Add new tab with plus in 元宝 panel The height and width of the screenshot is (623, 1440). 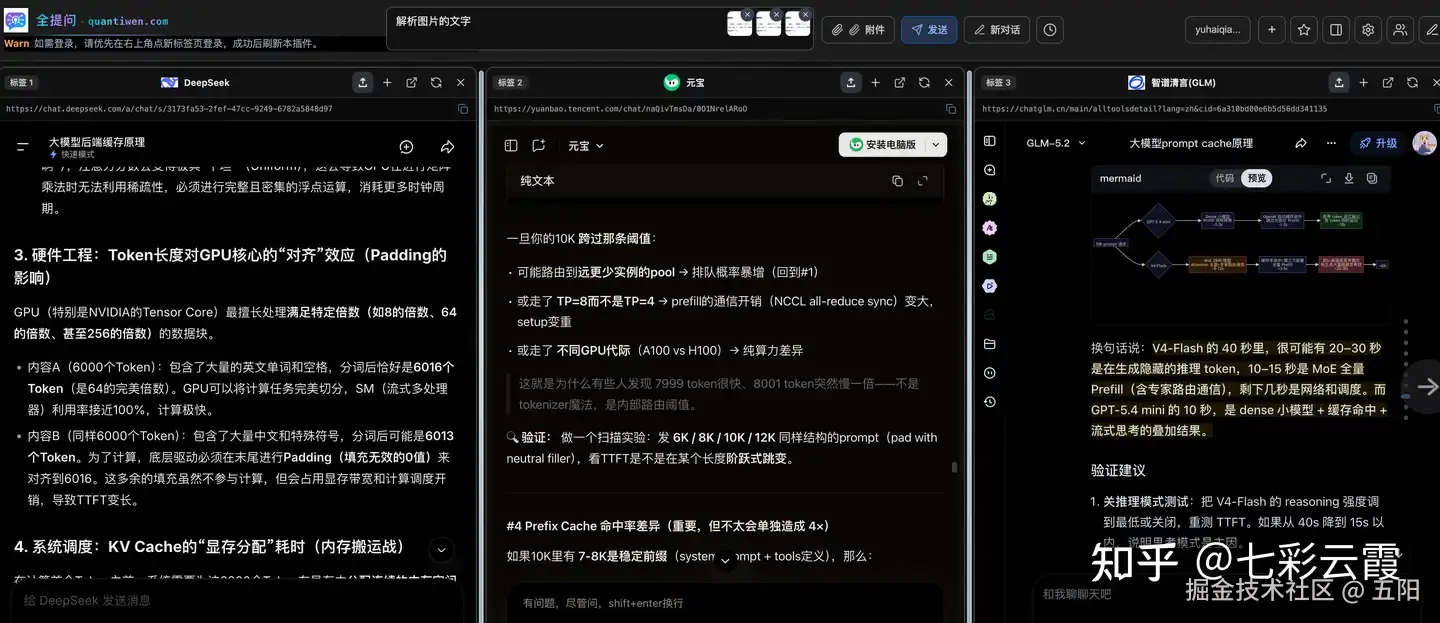coord(875,82)
